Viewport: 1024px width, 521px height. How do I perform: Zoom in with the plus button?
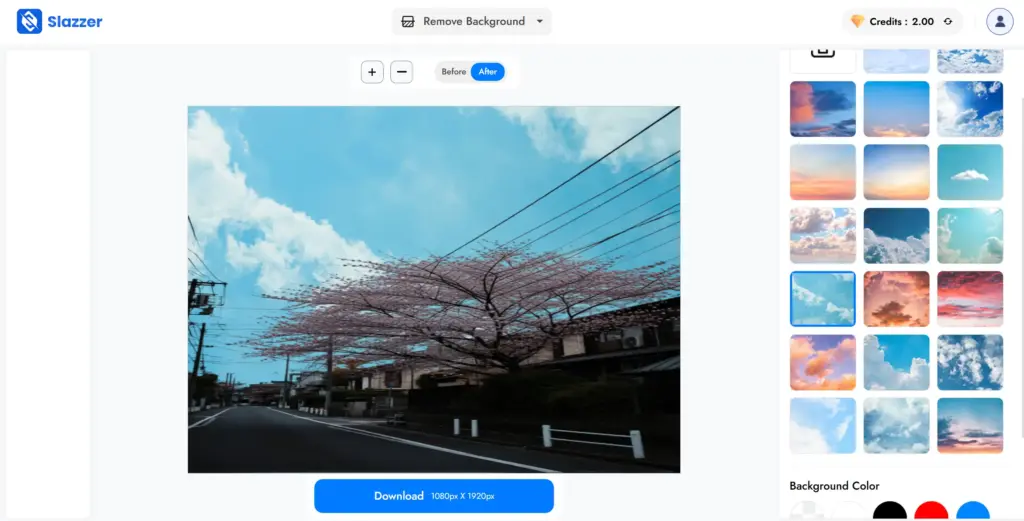click(372, 72)
